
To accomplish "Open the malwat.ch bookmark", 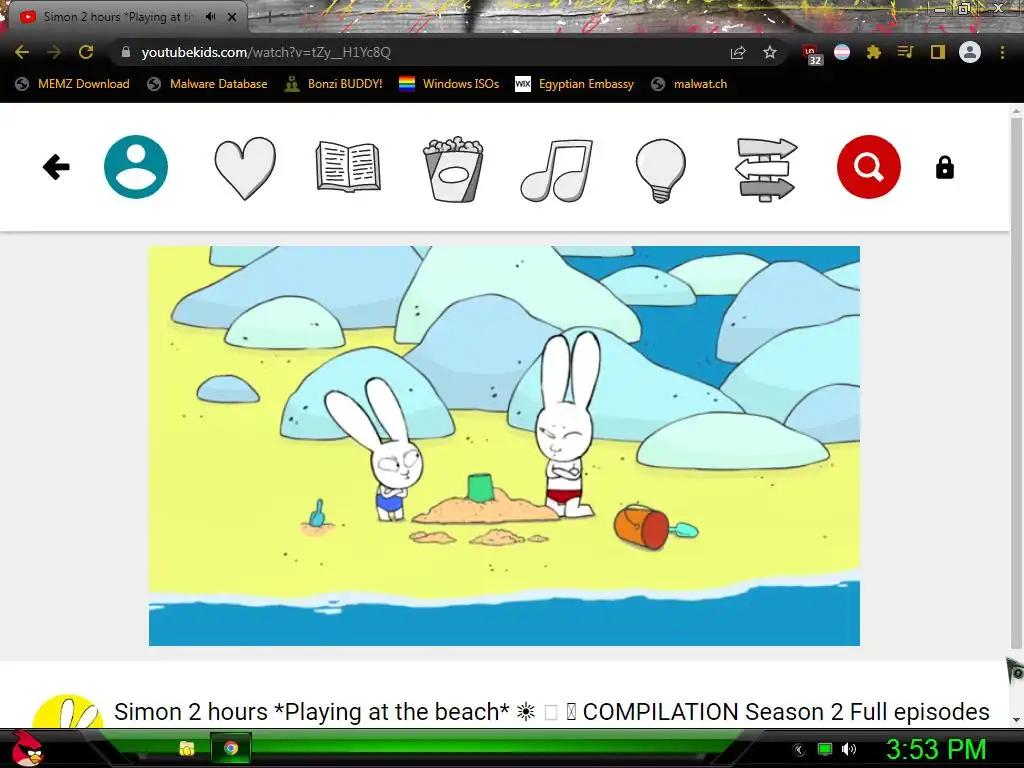I will pos(689,84).
